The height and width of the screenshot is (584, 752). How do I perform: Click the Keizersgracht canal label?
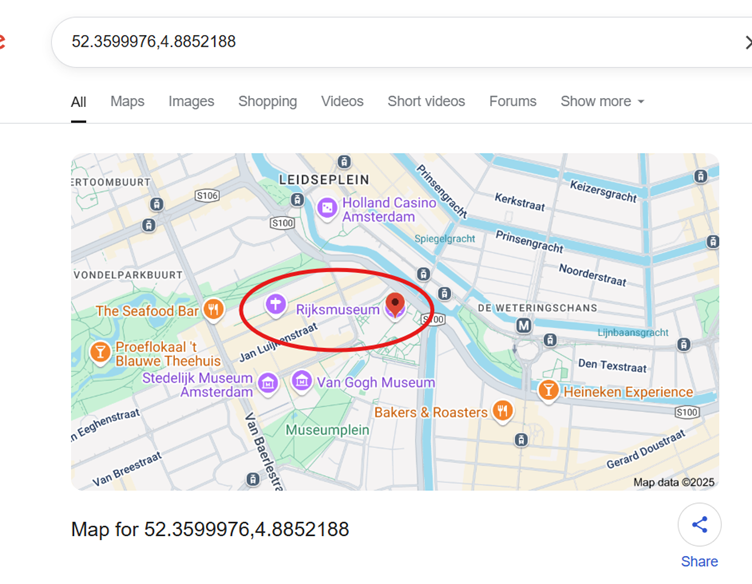pos(603,191)
